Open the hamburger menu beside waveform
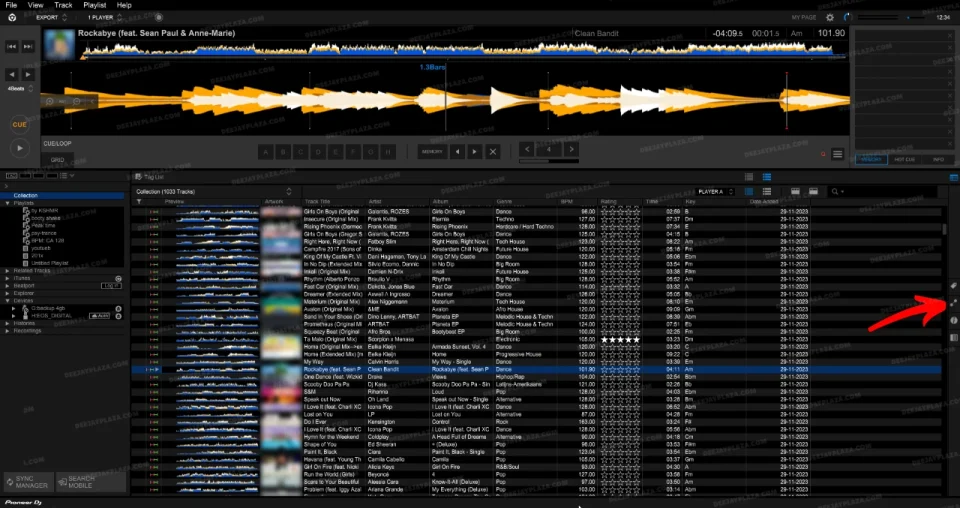The image size is (960, 508). pos(838,154)
